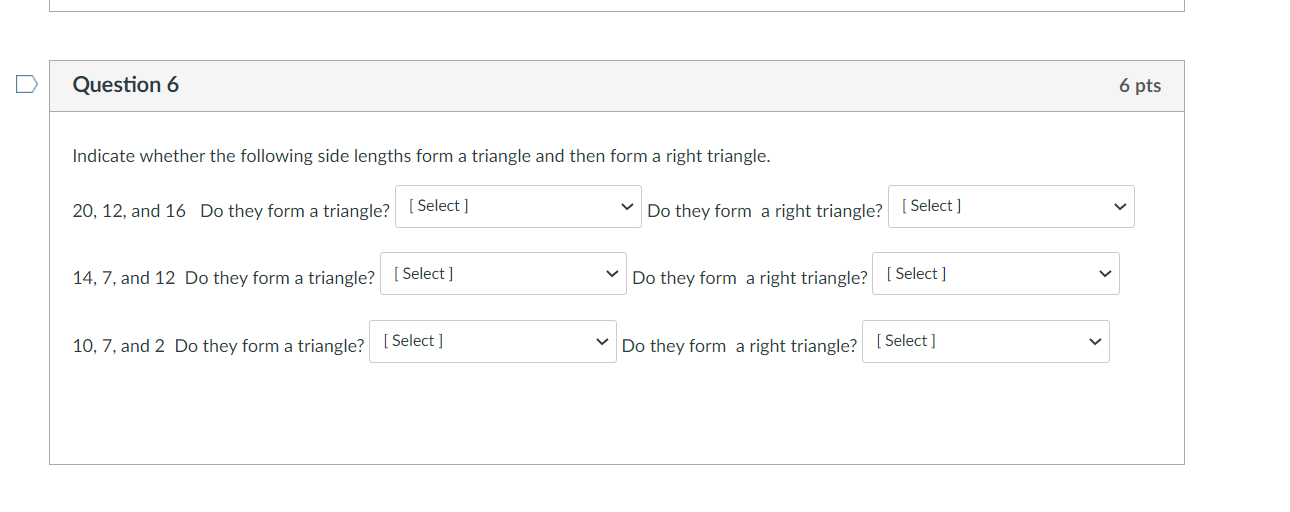Click "Do they form a triangle?" in 20, 12, 16 row
The width and height of the screenshot is (1290, 512).
tap(295, 211)
